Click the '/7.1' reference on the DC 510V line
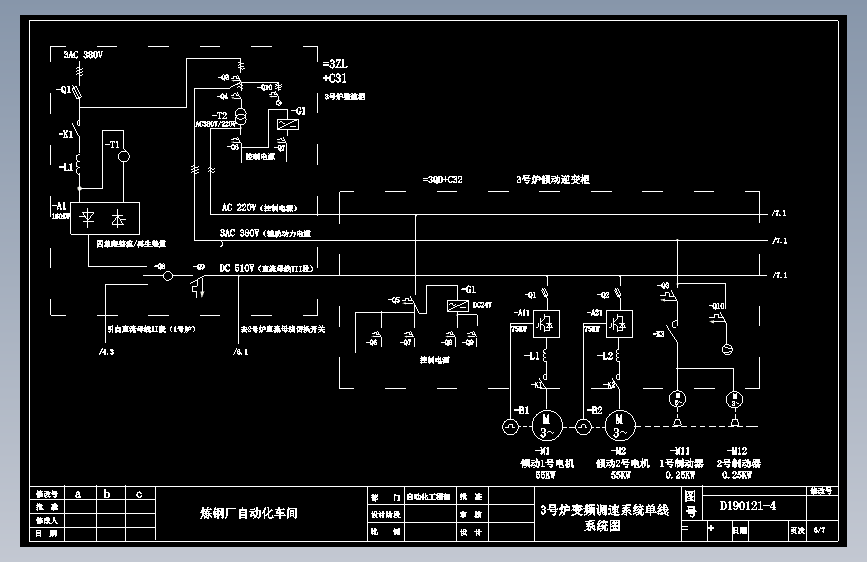The height and width of the screenshot is (562, 867). [x=780, y=275]
